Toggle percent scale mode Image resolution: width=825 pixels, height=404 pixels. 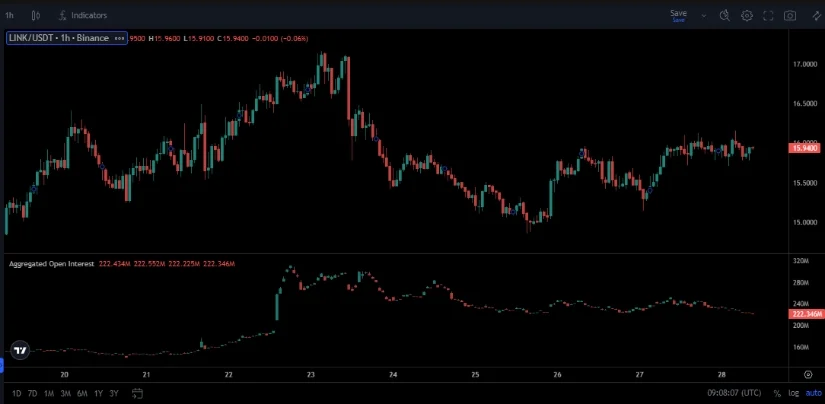(x=777, y=393)
